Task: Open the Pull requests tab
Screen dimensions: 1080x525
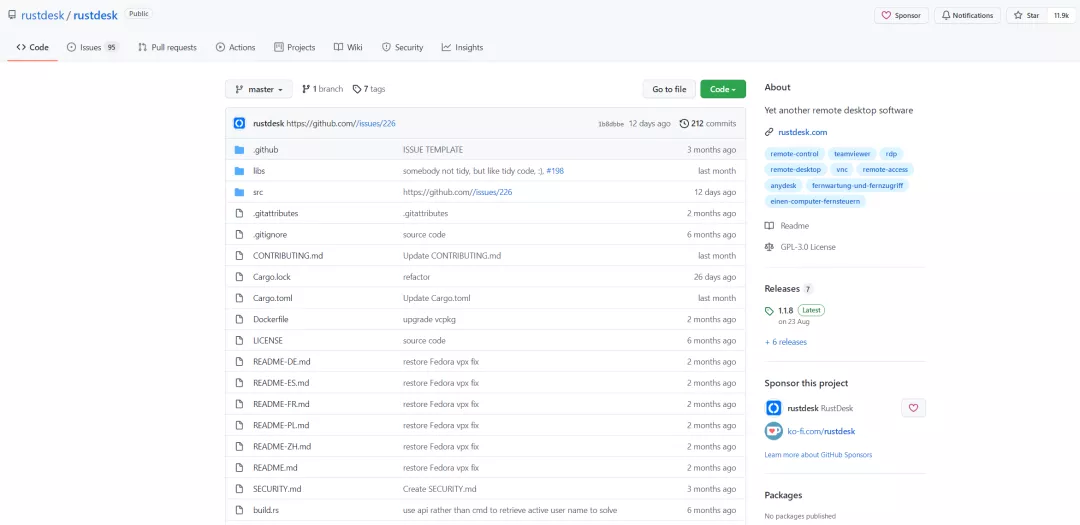Action: point(167,48)
